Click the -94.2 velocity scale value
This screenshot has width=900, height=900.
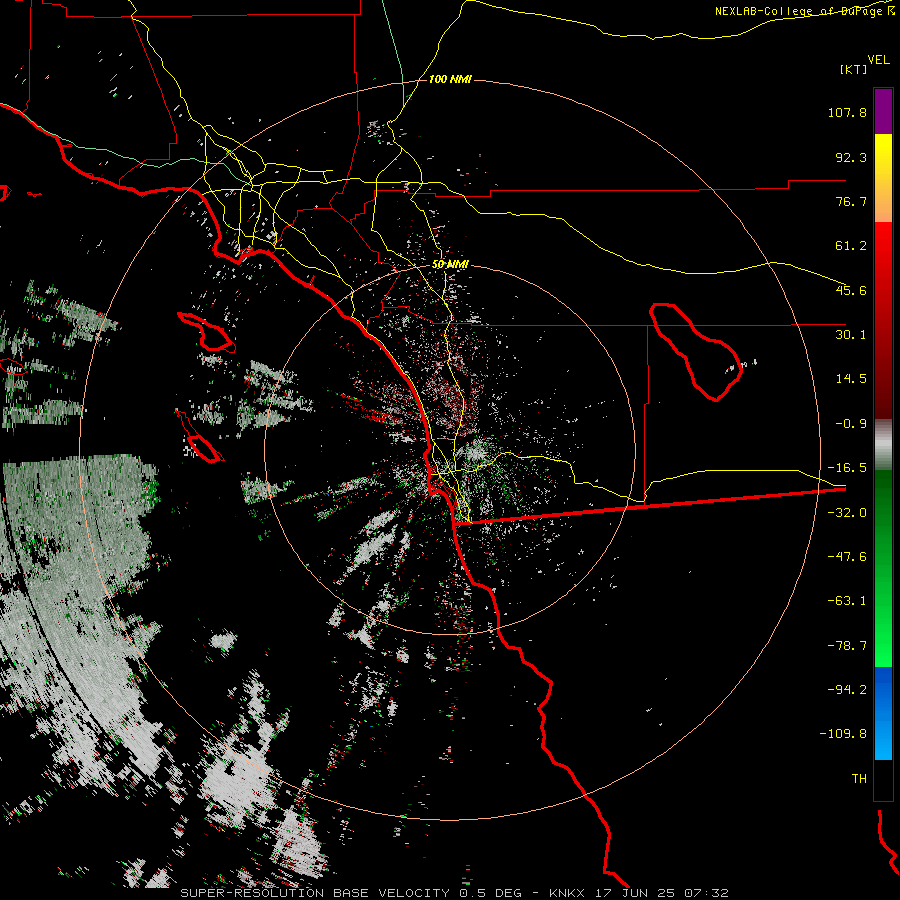tap(847, 690)
